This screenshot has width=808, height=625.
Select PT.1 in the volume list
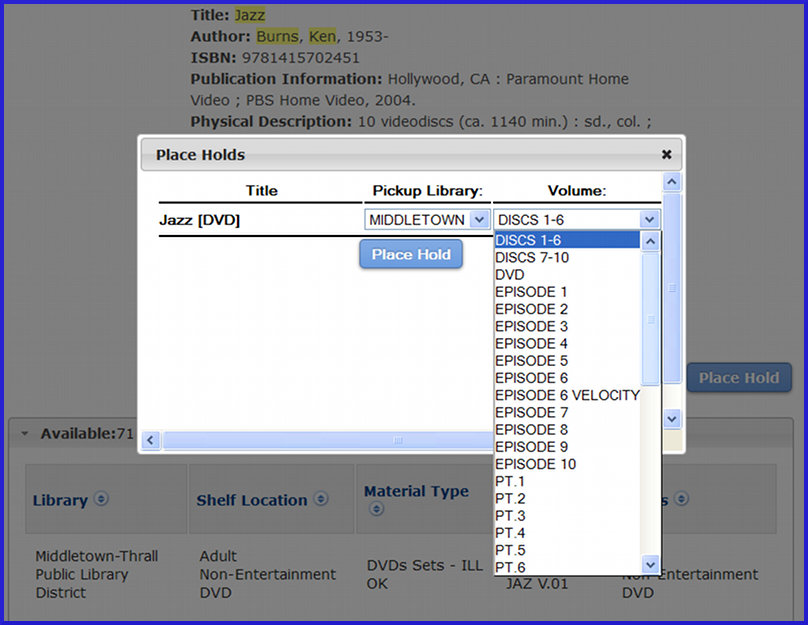(x=567, y=481)
